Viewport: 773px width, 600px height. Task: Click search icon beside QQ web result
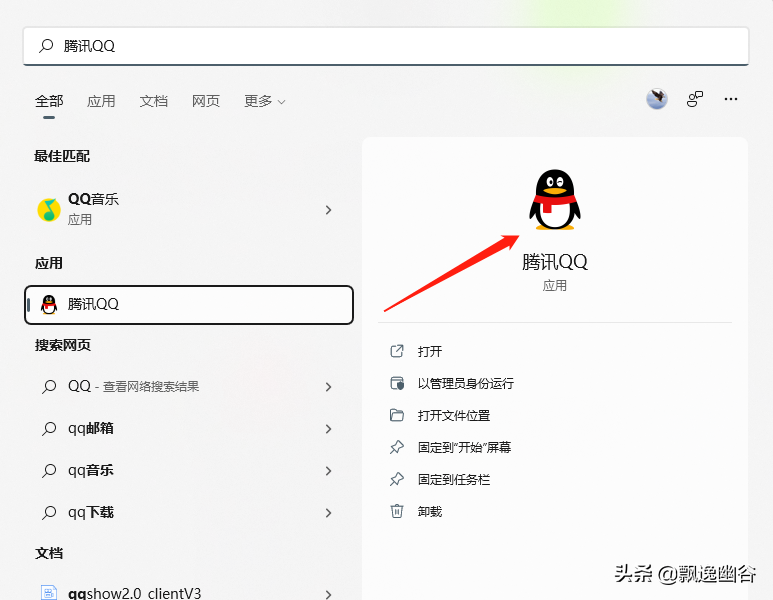click(49, 387)
